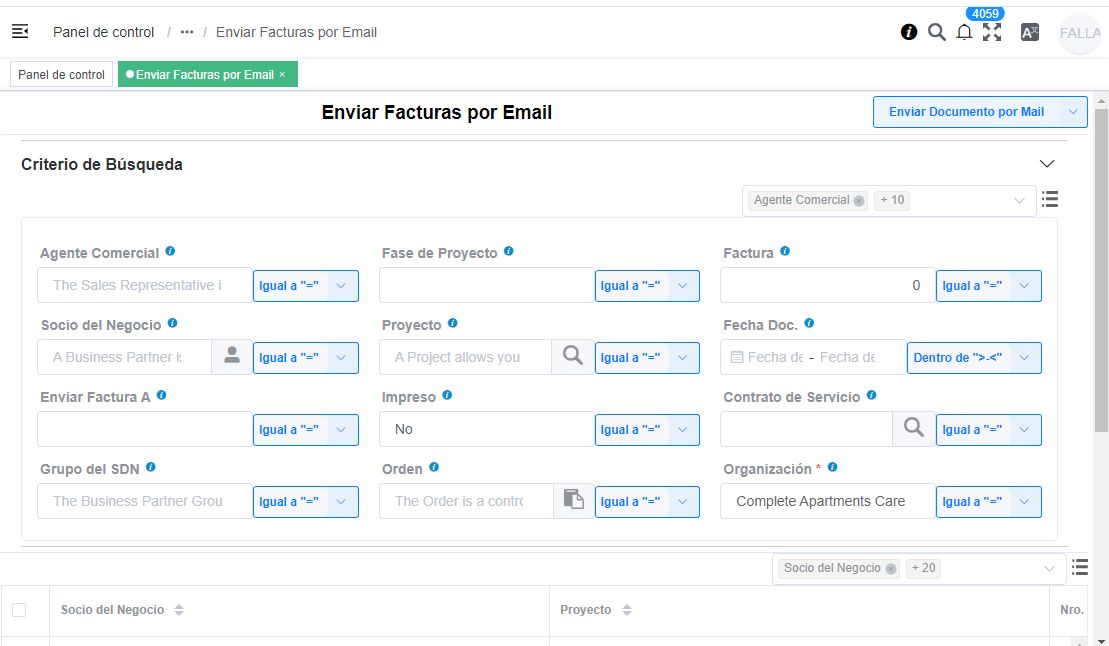This screenshot has height=646, width=1109.
Task: Open Fecha Doc. operator dropdown Dentro de
Action: tap(974, 358)
